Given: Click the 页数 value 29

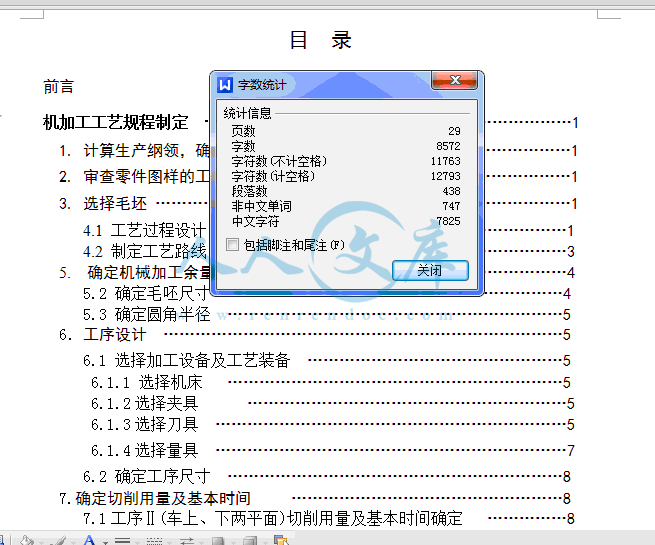Looking at the screenshot, I should coord(454,131).
